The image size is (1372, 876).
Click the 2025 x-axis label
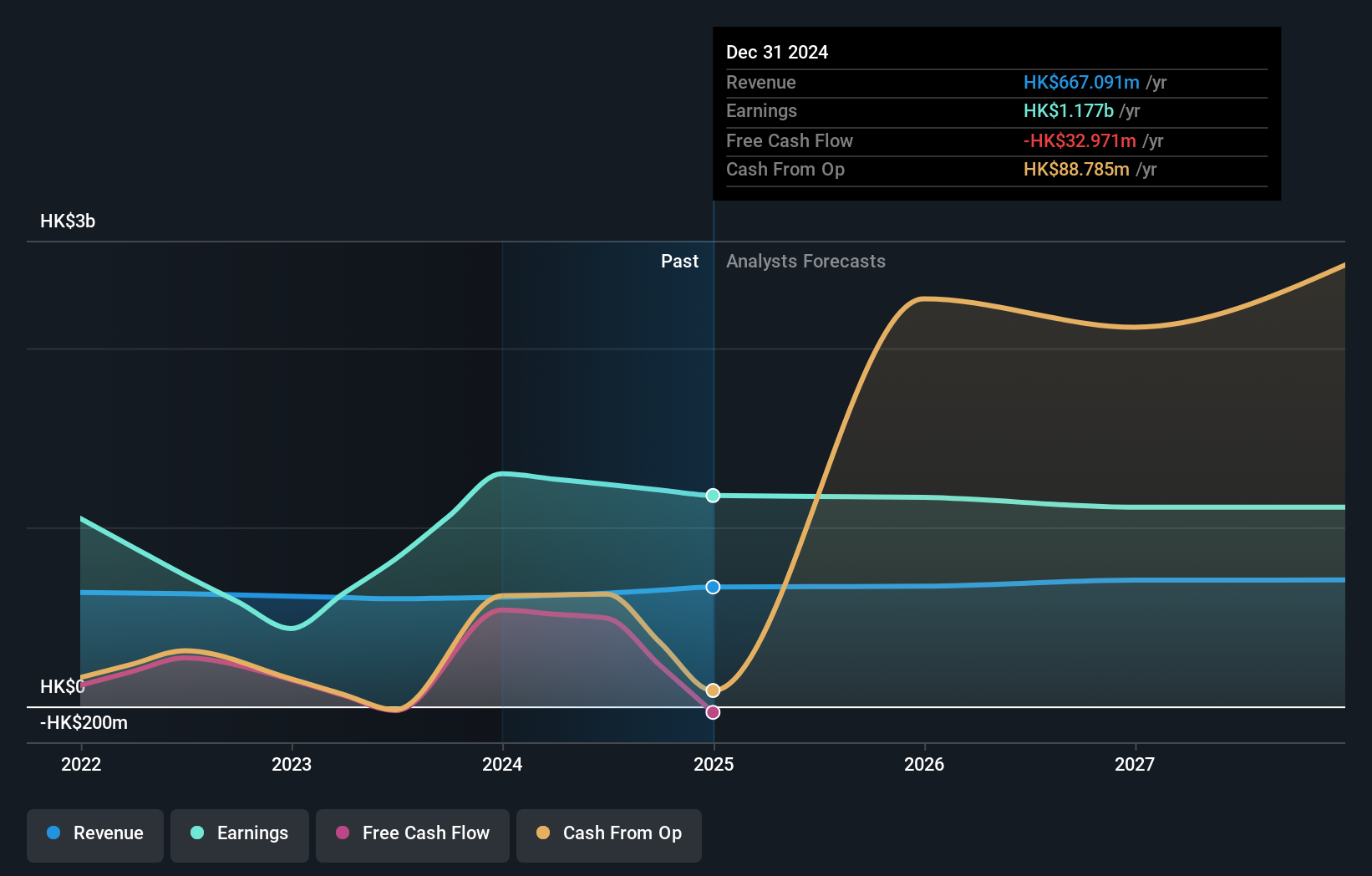click(714, 764)
